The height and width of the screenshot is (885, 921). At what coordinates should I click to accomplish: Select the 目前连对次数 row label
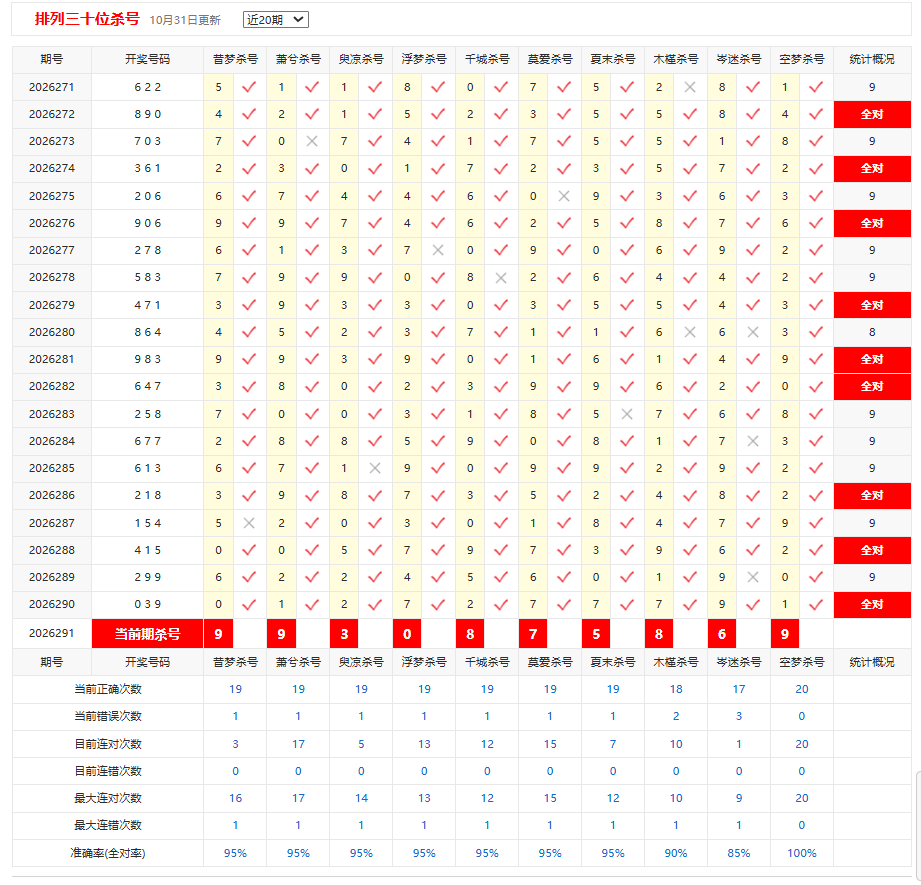tap(108, 744)
